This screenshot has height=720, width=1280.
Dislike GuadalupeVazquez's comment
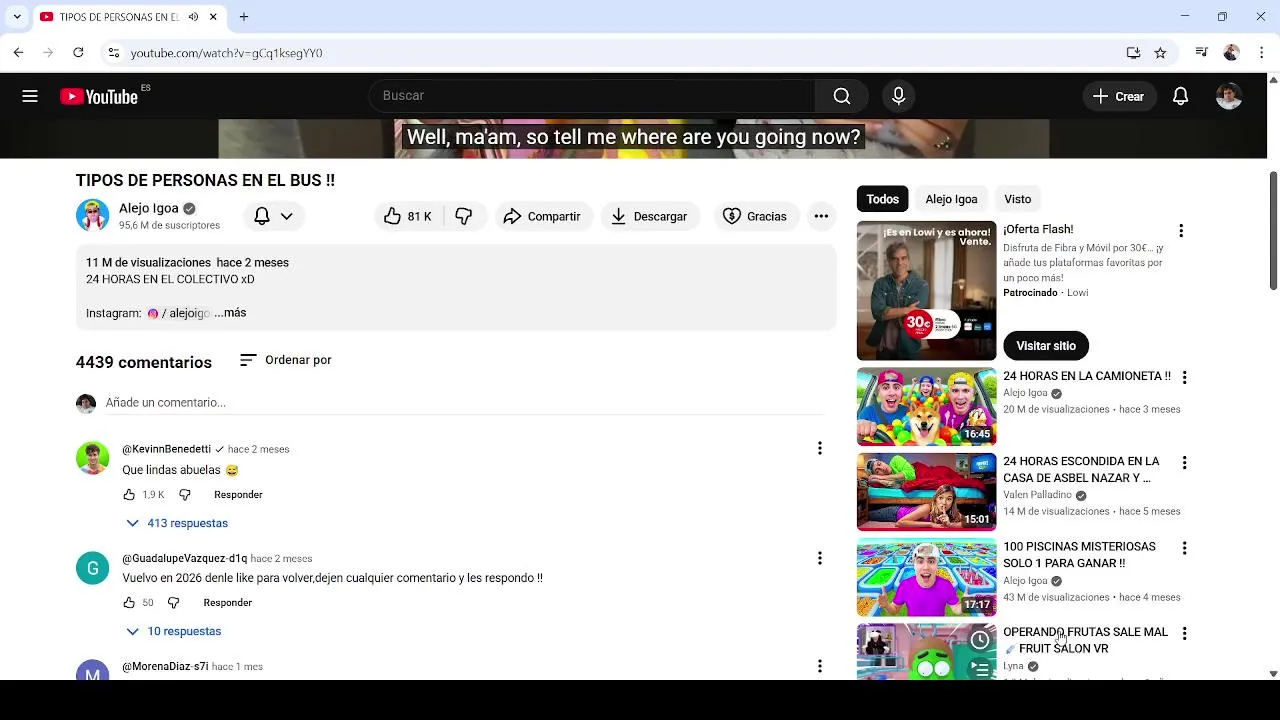click(x=173, y=603)
